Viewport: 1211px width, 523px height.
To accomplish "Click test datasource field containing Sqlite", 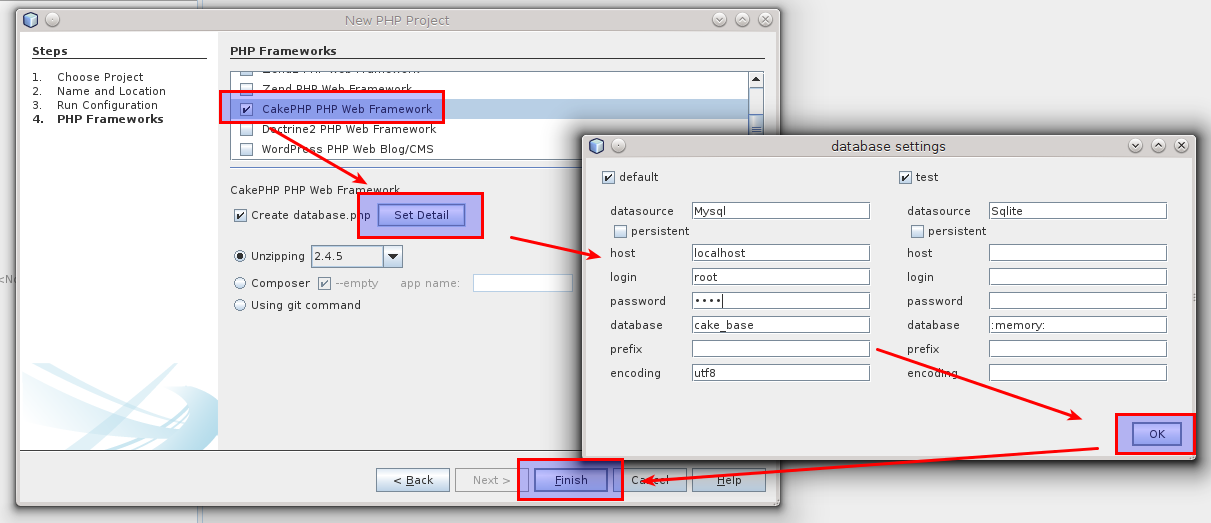I will point(1078,211).
